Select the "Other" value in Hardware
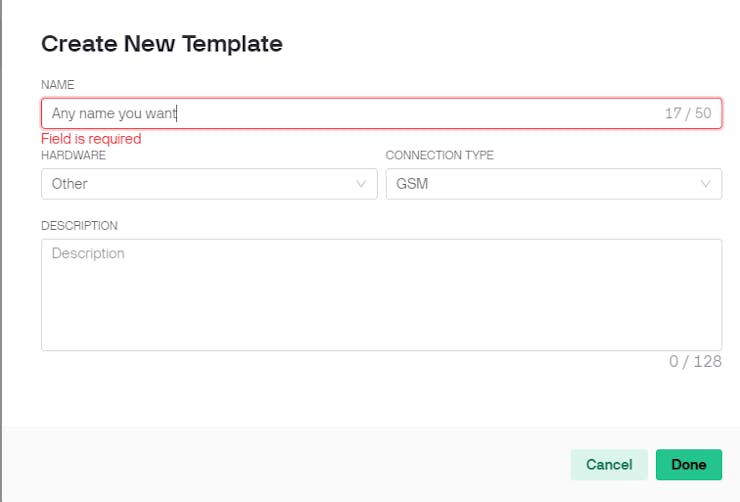 (70, 184)
